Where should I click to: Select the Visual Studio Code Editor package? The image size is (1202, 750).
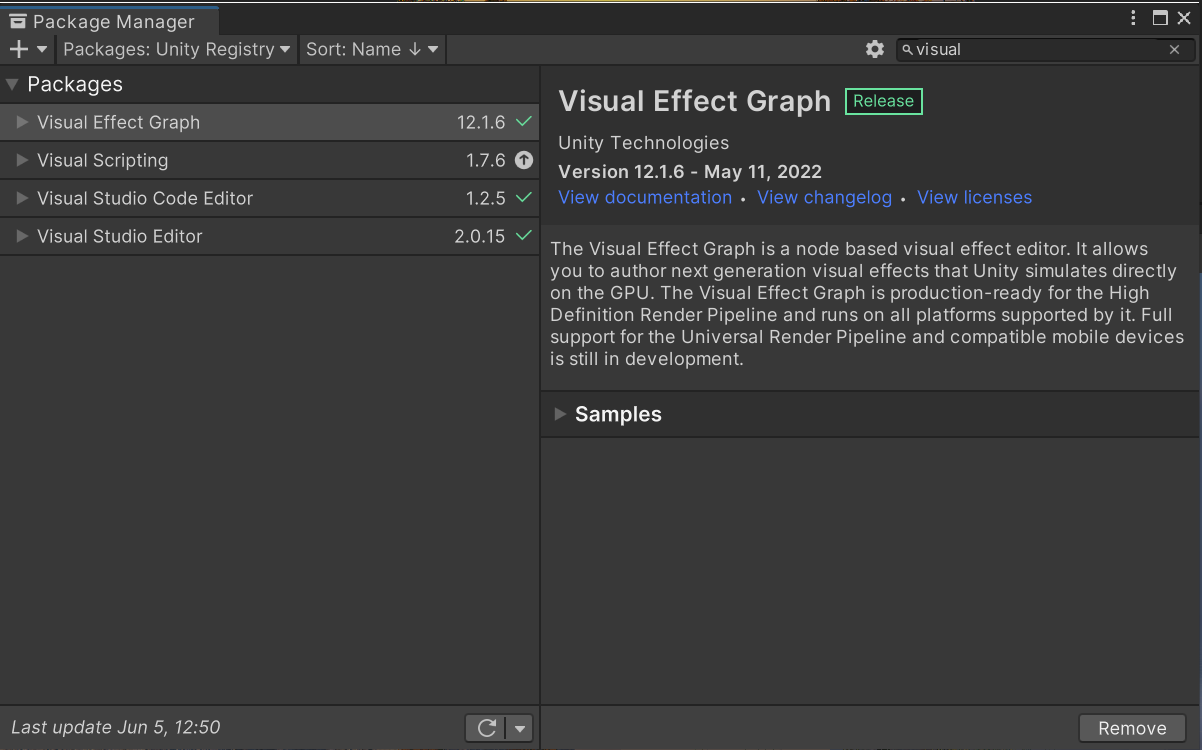point(270,198)
